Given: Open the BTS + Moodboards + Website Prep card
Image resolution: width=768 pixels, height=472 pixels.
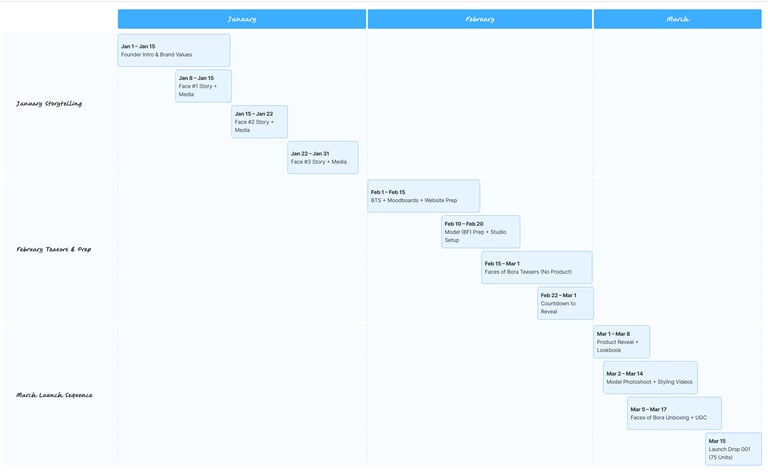Looking at the screenshot, I should pyautogui.click(x=424, y=196).
